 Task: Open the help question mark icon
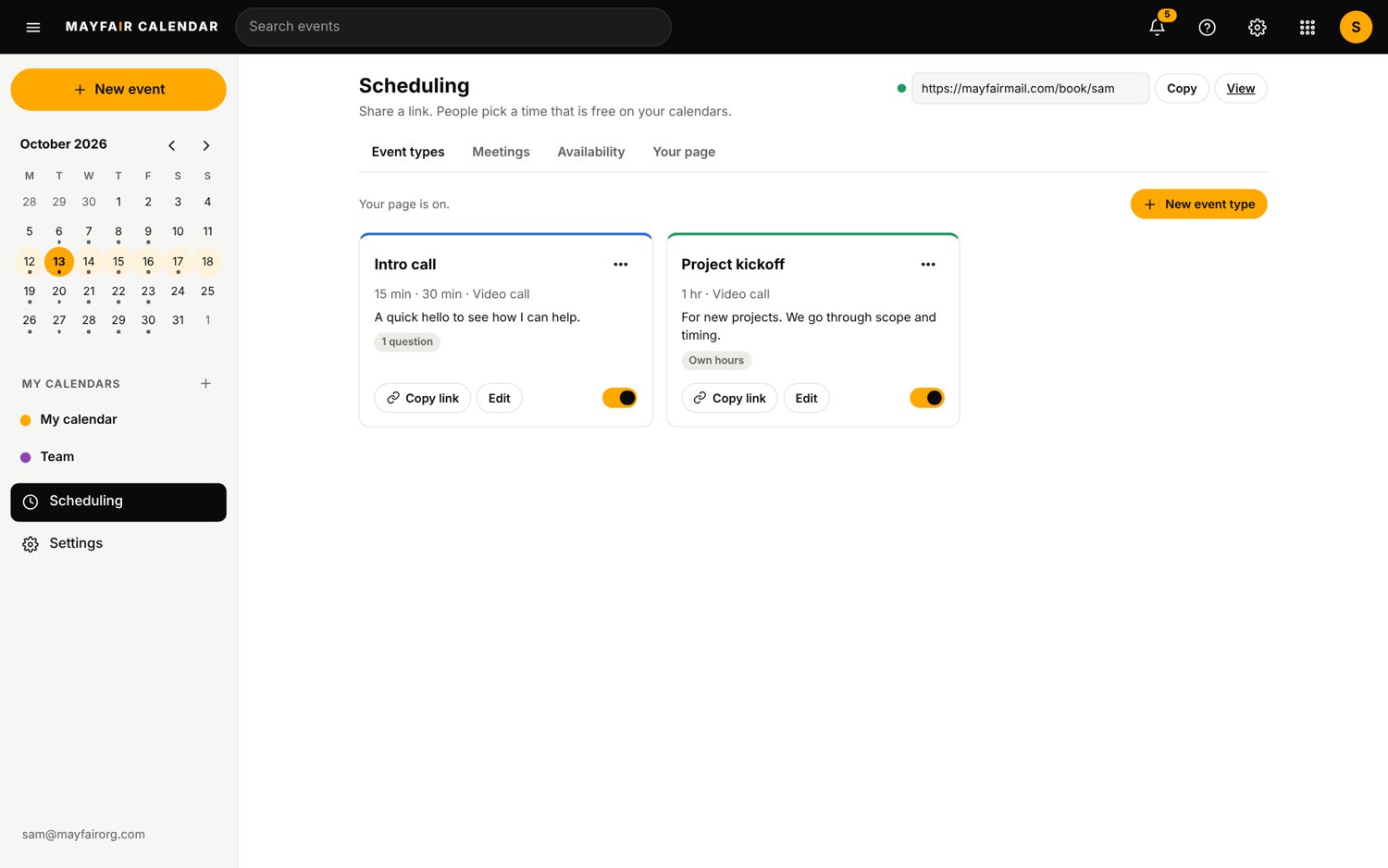pyautogui.click(x=1208, y=27)
